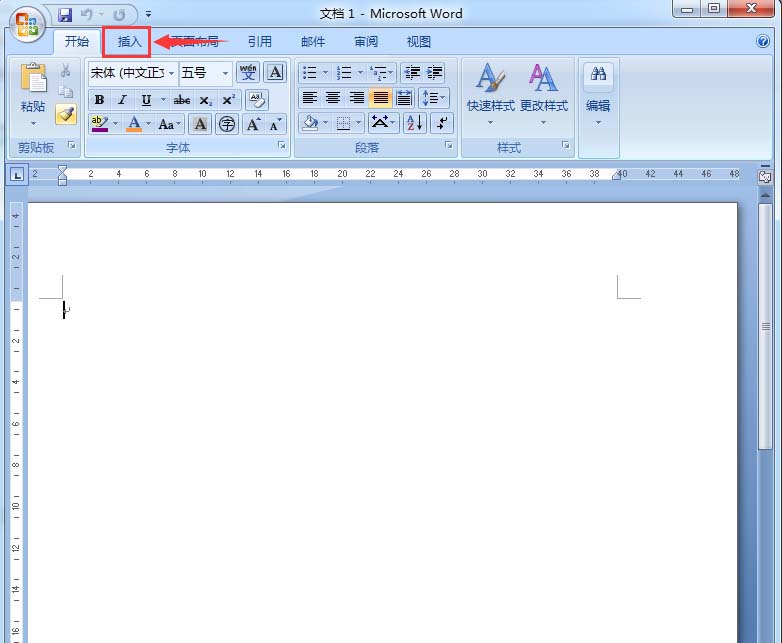This screenshot has width=782, height=643.
Task: Apply distributed alignment
Action: 403,98
